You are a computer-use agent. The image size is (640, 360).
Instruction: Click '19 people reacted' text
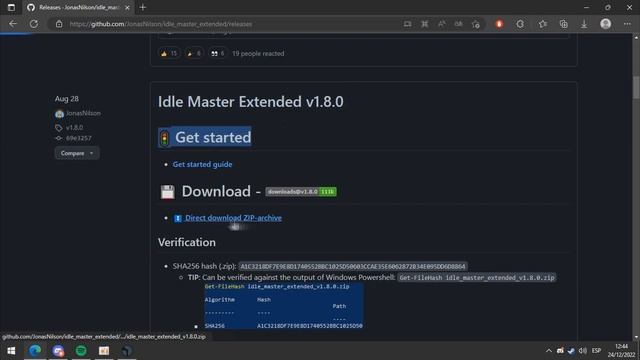(x=258, y=53)
